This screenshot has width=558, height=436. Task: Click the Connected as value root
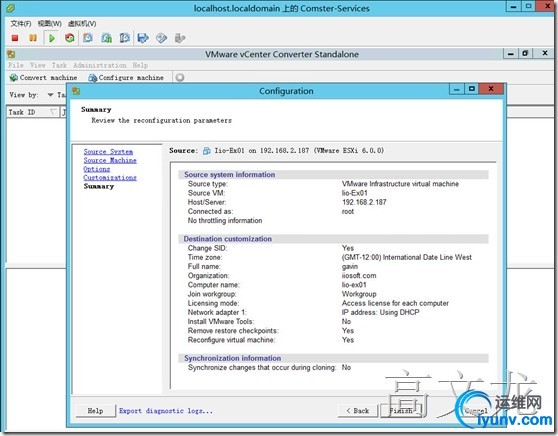coord(348,211)
